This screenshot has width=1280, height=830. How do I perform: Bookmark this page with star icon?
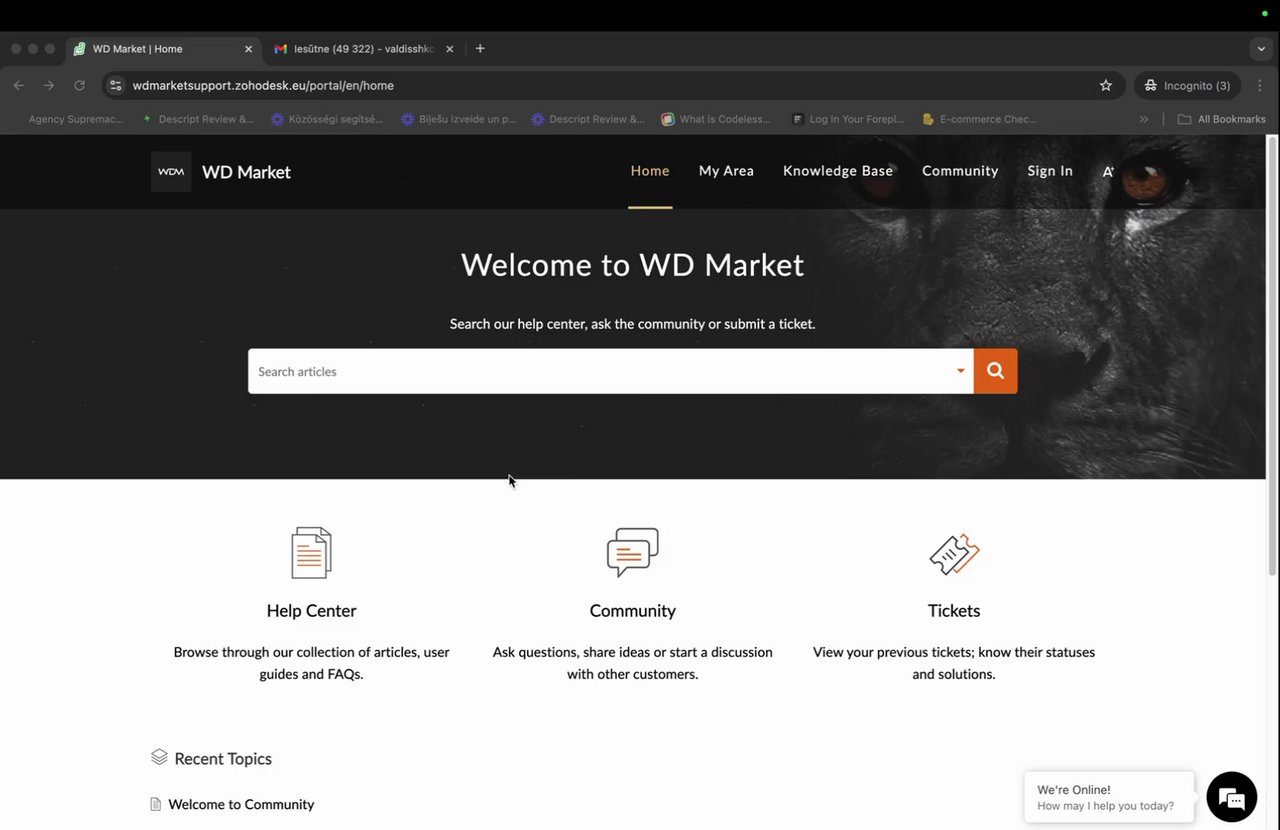tap(1106, 85)
